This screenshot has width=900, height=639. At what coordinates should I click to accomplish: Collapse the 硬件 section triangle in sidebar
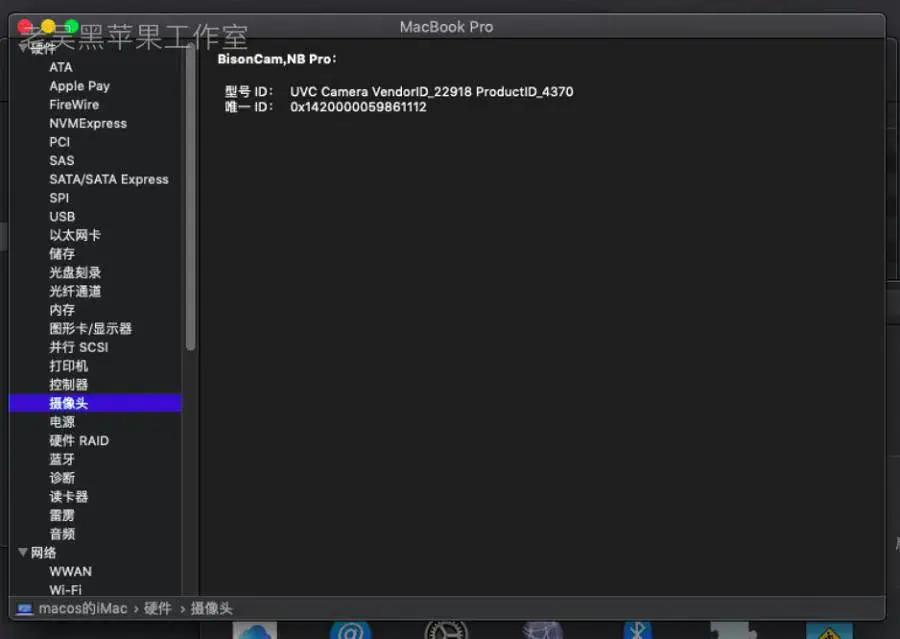click(23, 48)
